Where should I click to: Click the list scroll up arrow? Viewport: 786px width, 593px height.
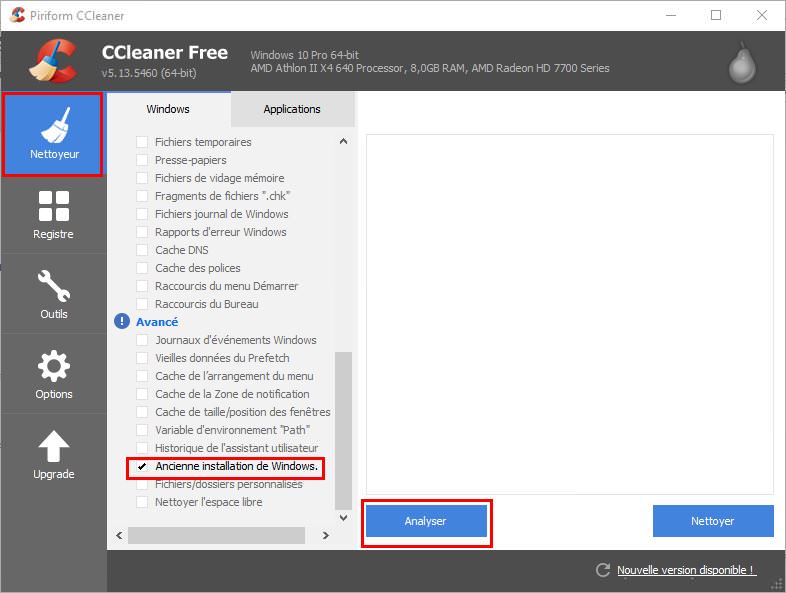point(343,141)
